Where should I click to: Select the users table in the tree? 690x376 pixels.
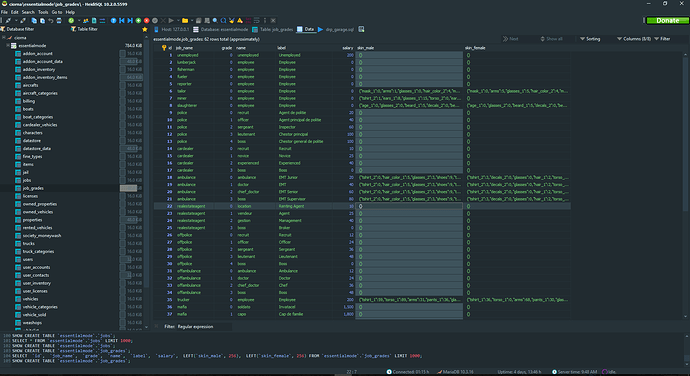28,259
